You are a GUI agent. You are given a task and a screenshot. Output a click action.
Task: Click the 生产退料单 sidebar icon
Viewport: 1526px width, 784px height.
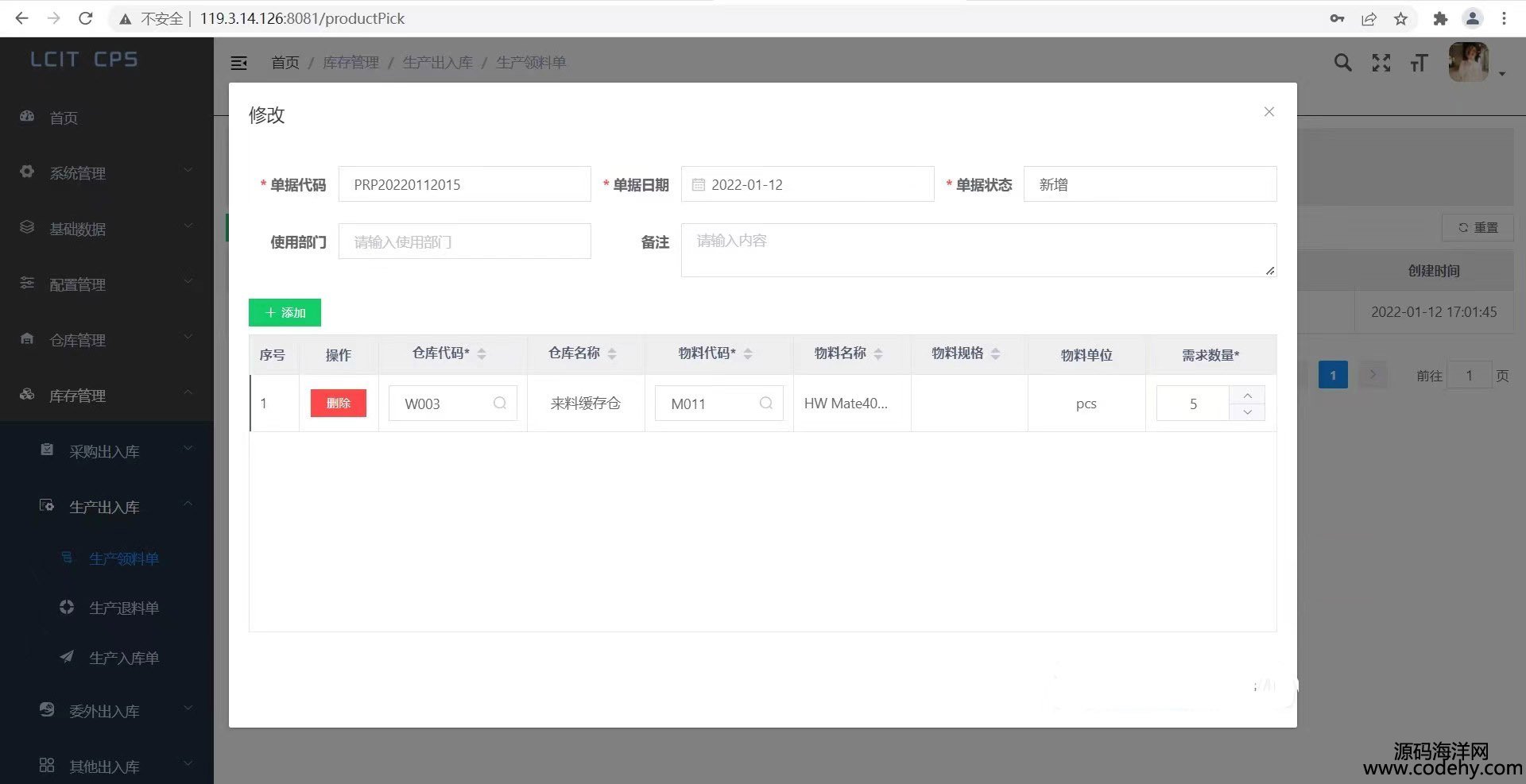(67, 607)
